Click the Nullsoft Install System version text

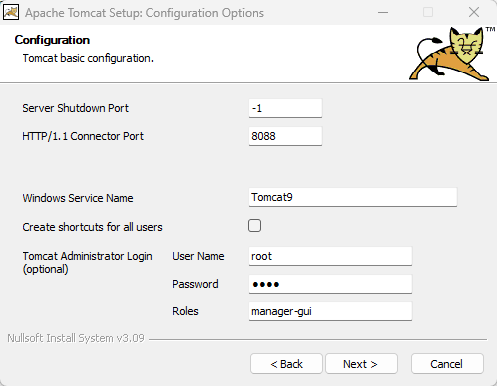coord(76,338)
